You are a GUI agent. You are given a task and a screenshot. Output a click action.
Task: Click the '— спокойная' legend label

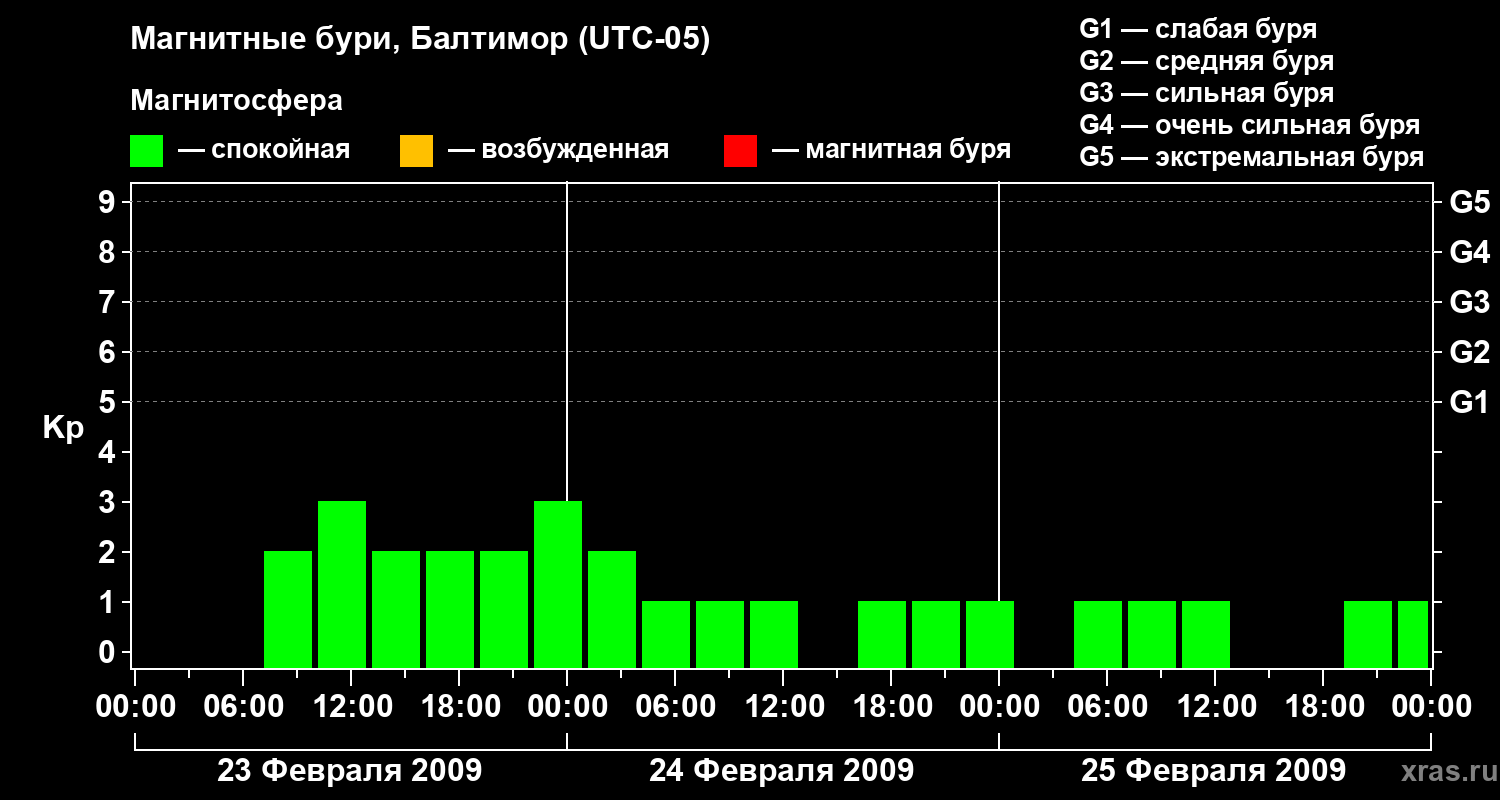coord(264,151)
